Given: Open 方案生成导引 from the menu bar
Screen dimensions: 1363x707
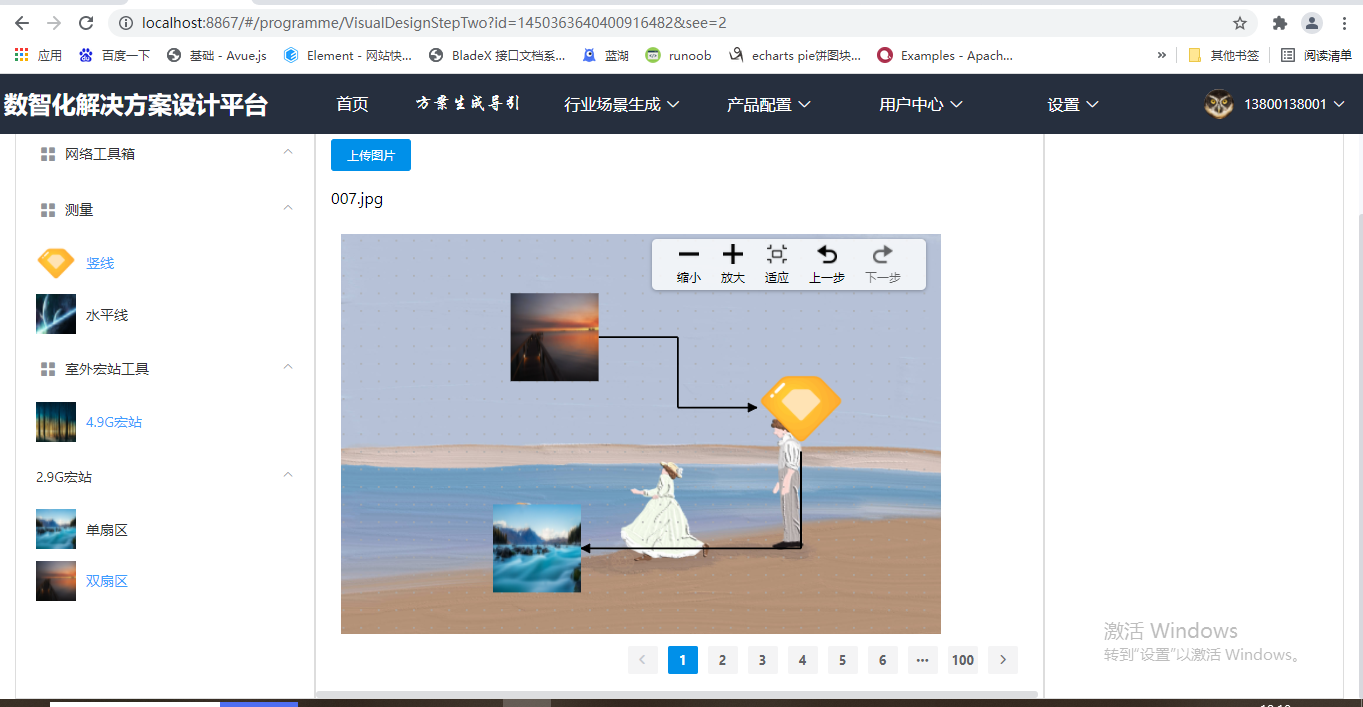Looking at the screenshot, I should [468, 103].
